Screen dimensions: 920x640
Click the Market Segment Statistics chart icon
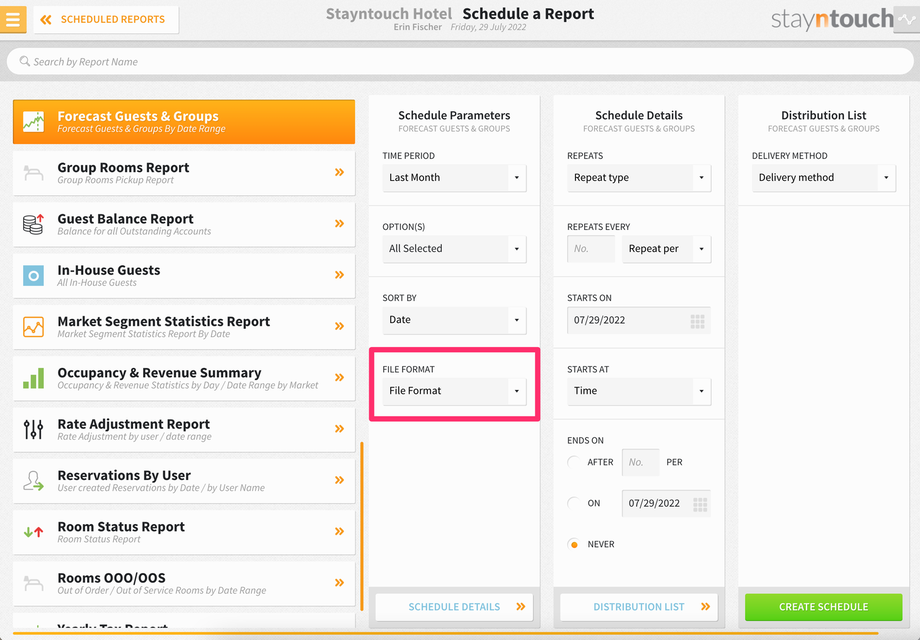[33, 327]
